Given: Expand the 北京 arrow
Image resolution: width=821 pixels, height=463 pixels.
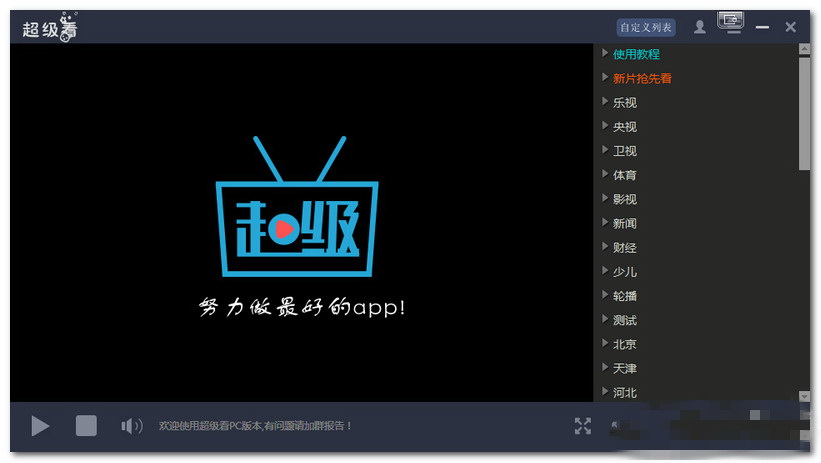Looking at the screenshot, I should (x=605, y=343).
